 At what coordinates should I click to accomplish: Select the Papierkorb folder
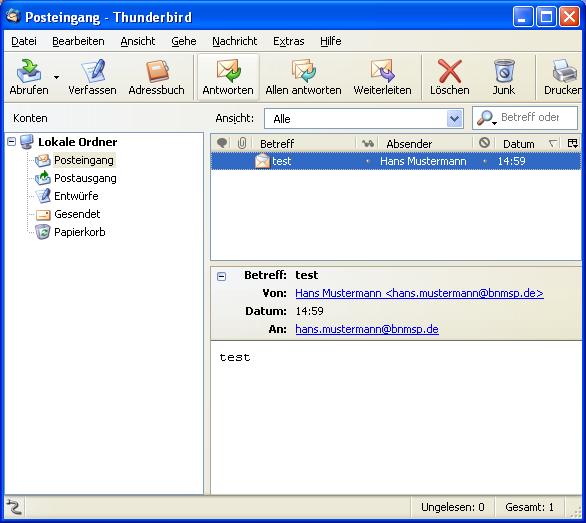point(80,232)
